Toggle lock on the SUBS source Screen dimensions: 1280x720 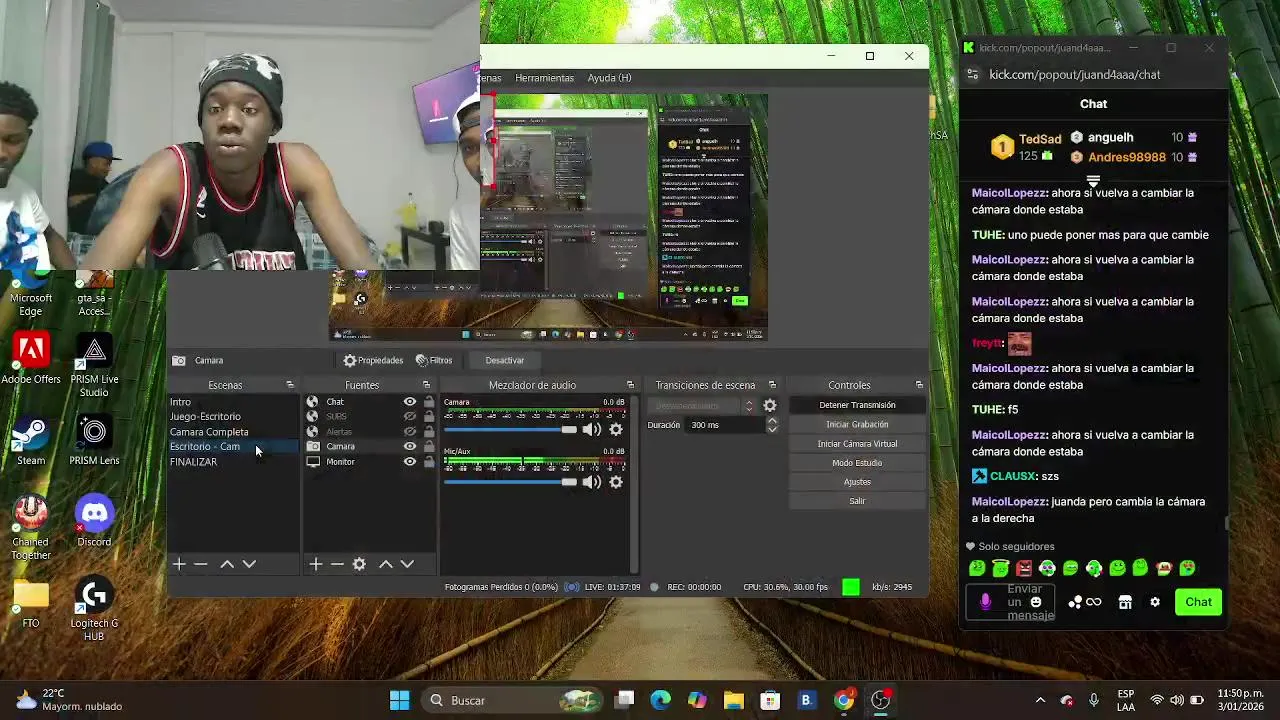(429, 417)
